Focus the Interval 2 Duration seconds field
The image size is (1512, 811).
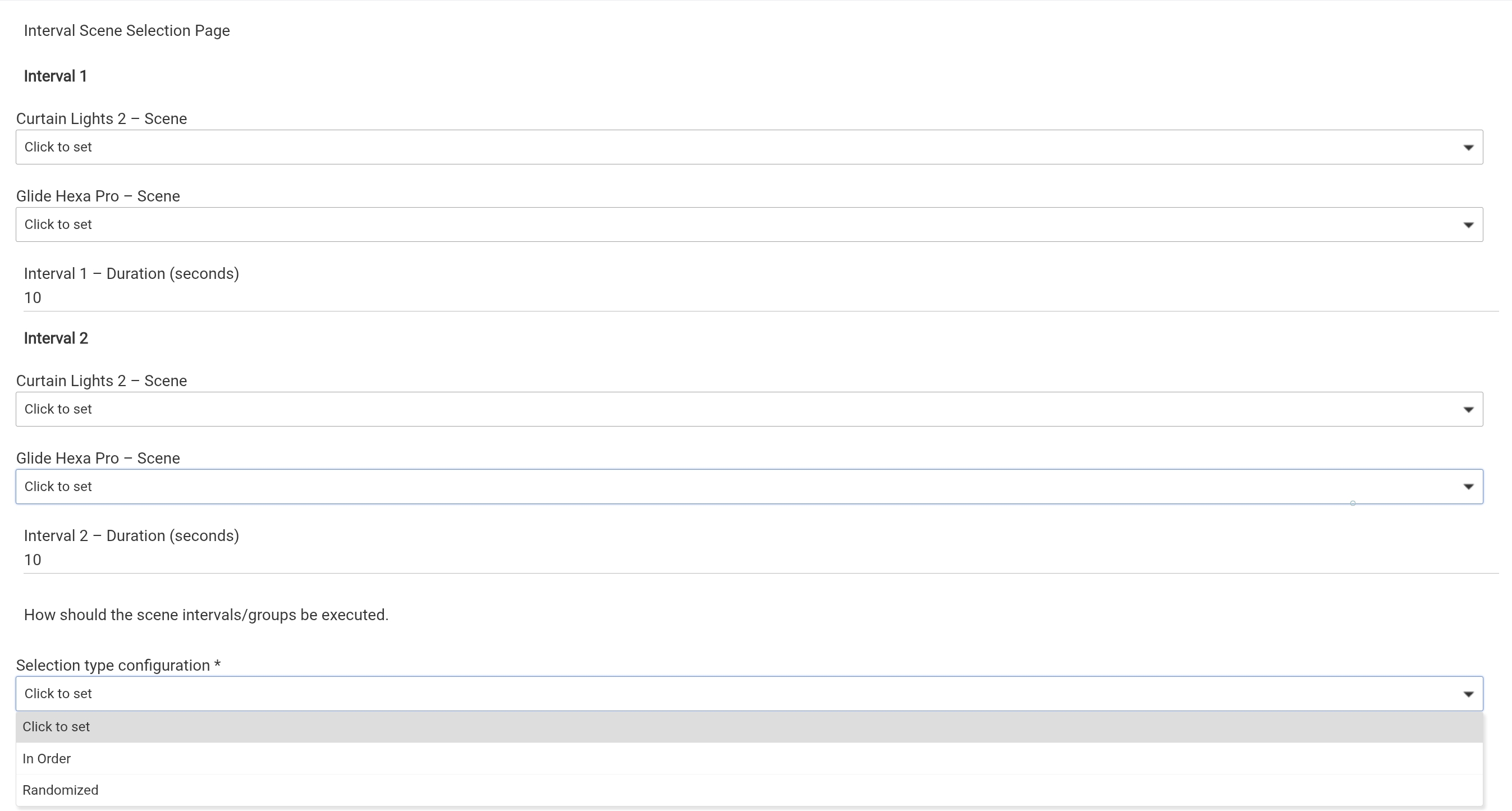point(757,560)
